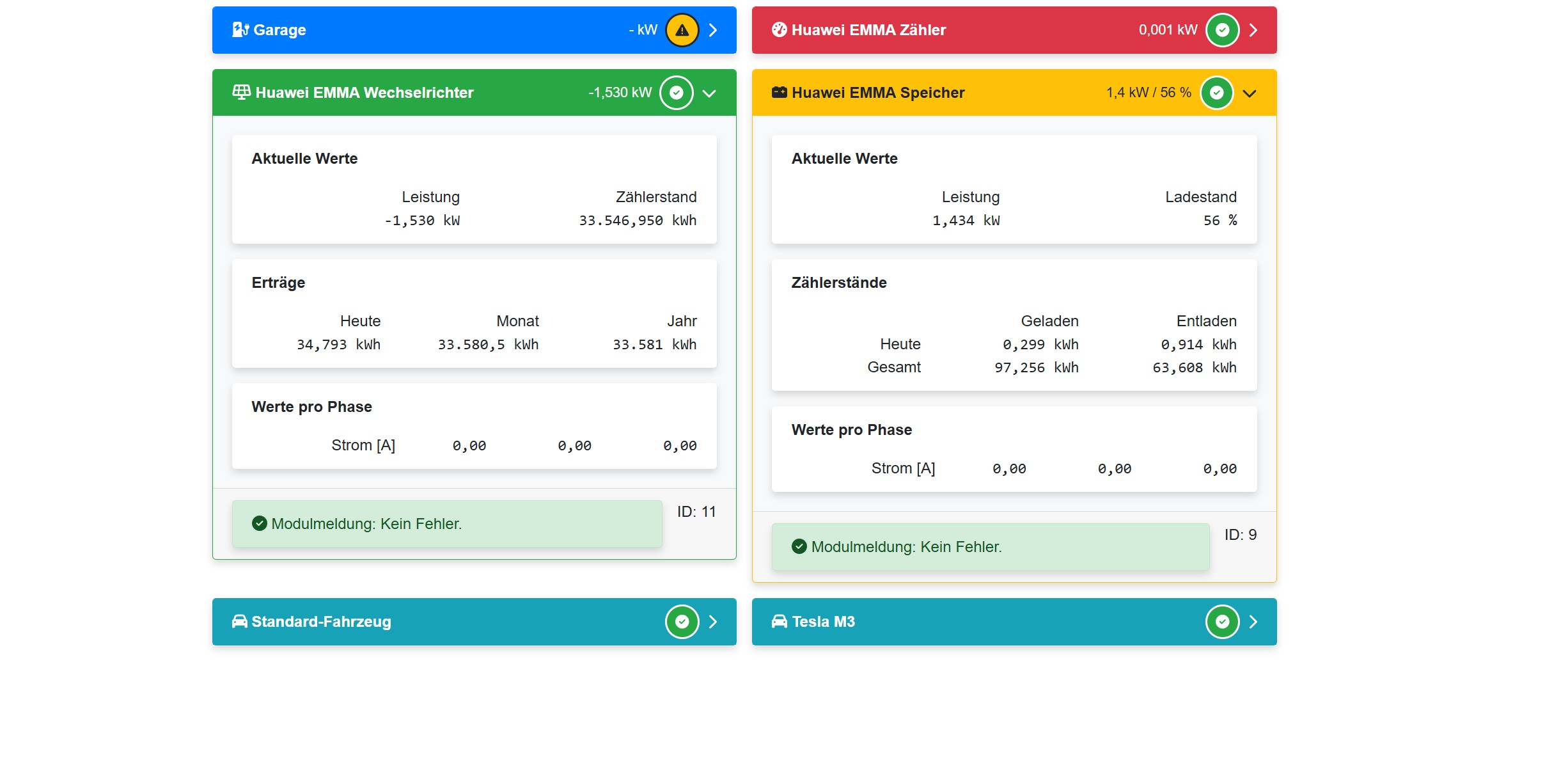Click the check status circle on Speicher header

tap(1216, 93)
